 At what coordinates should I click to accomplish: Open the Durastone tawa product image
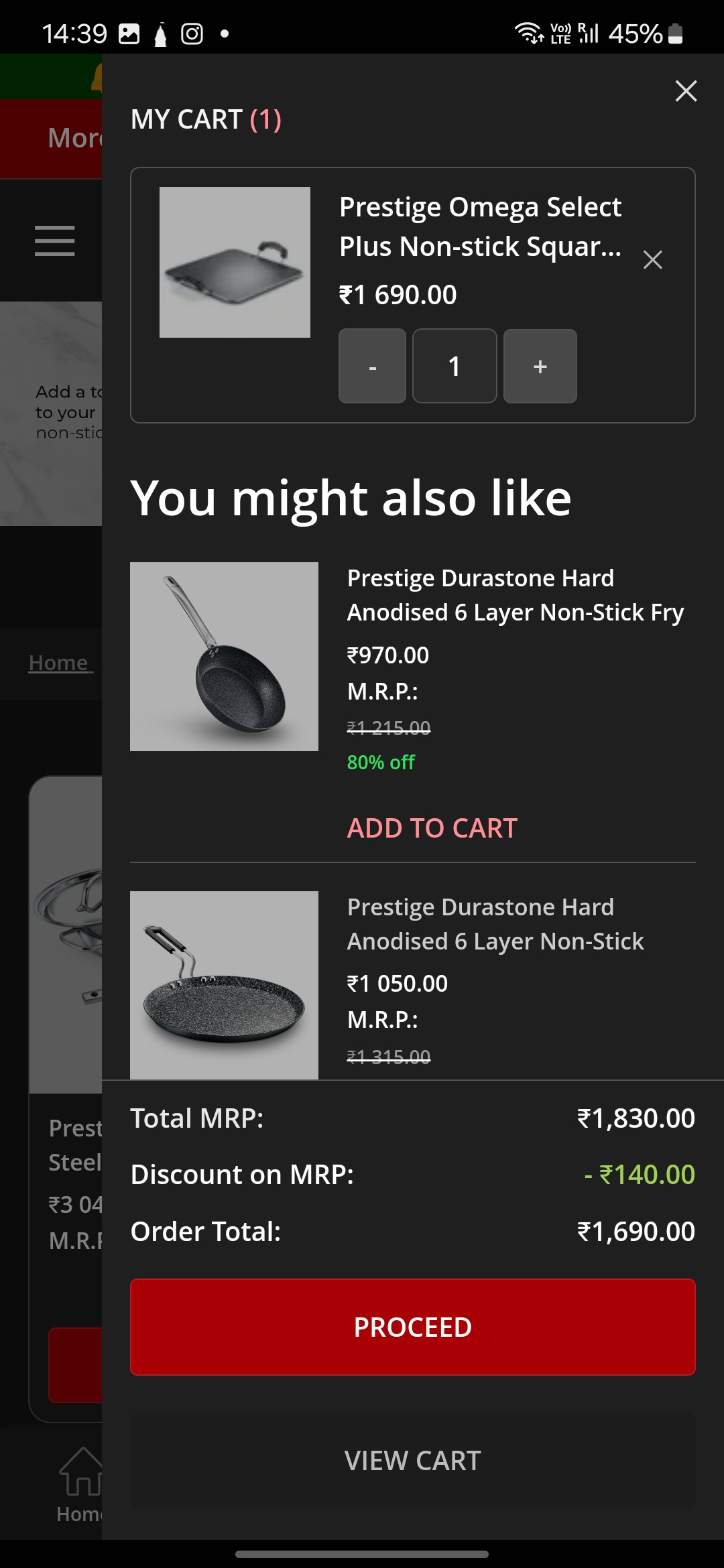click(x=224, y=985)
